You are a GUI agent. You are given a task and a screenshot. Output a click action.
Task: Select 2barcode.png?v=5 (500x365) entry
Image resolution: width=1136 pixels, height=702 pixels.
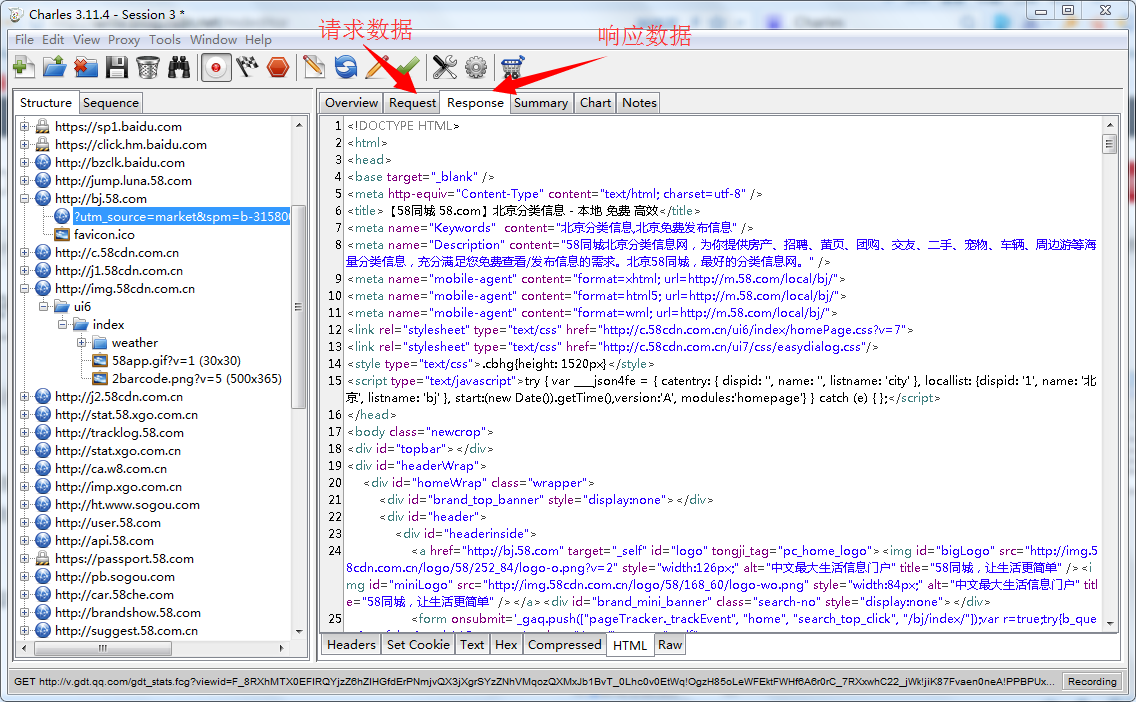[196, 379]
